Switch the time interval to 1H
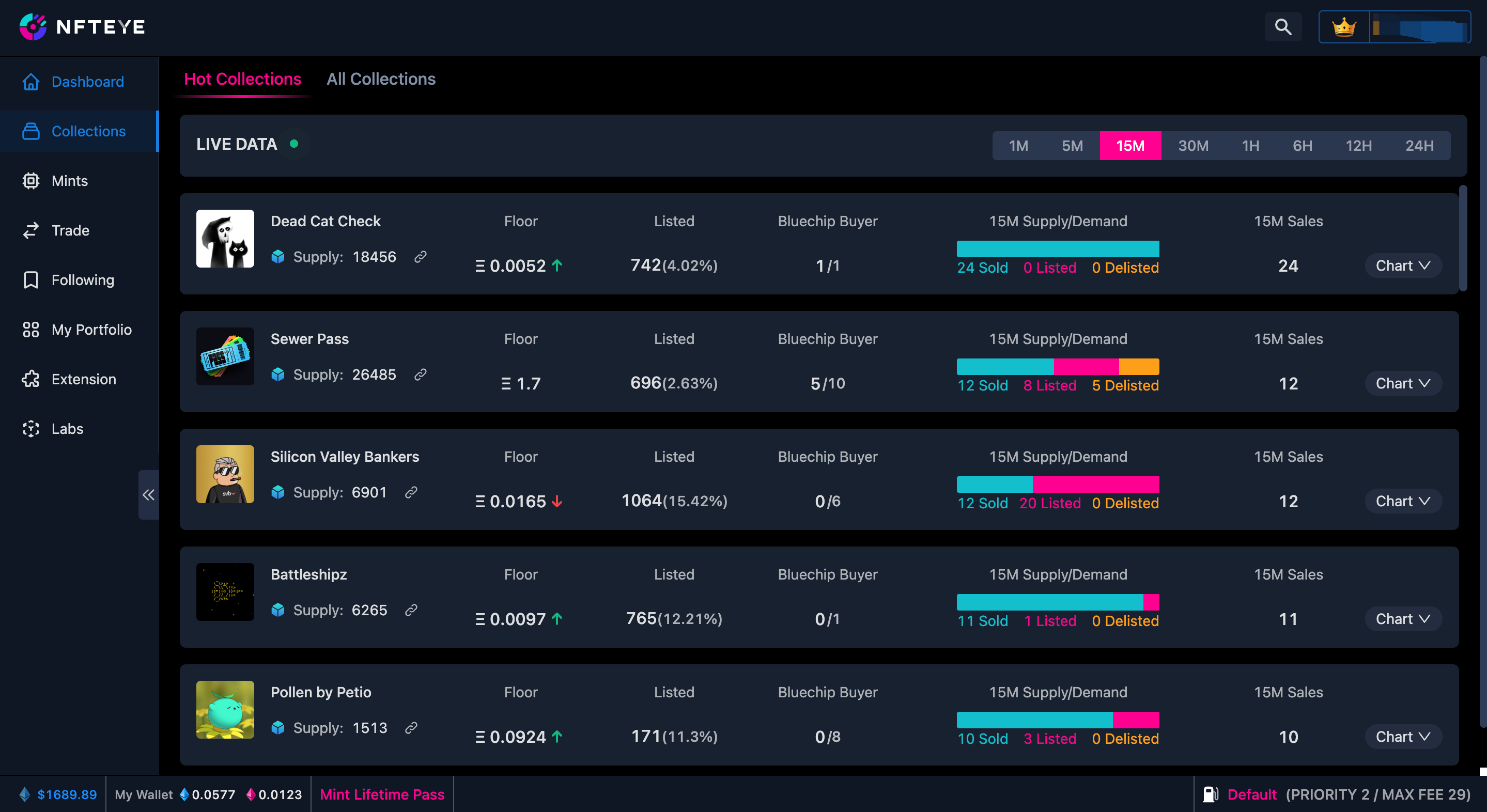 1250,146
